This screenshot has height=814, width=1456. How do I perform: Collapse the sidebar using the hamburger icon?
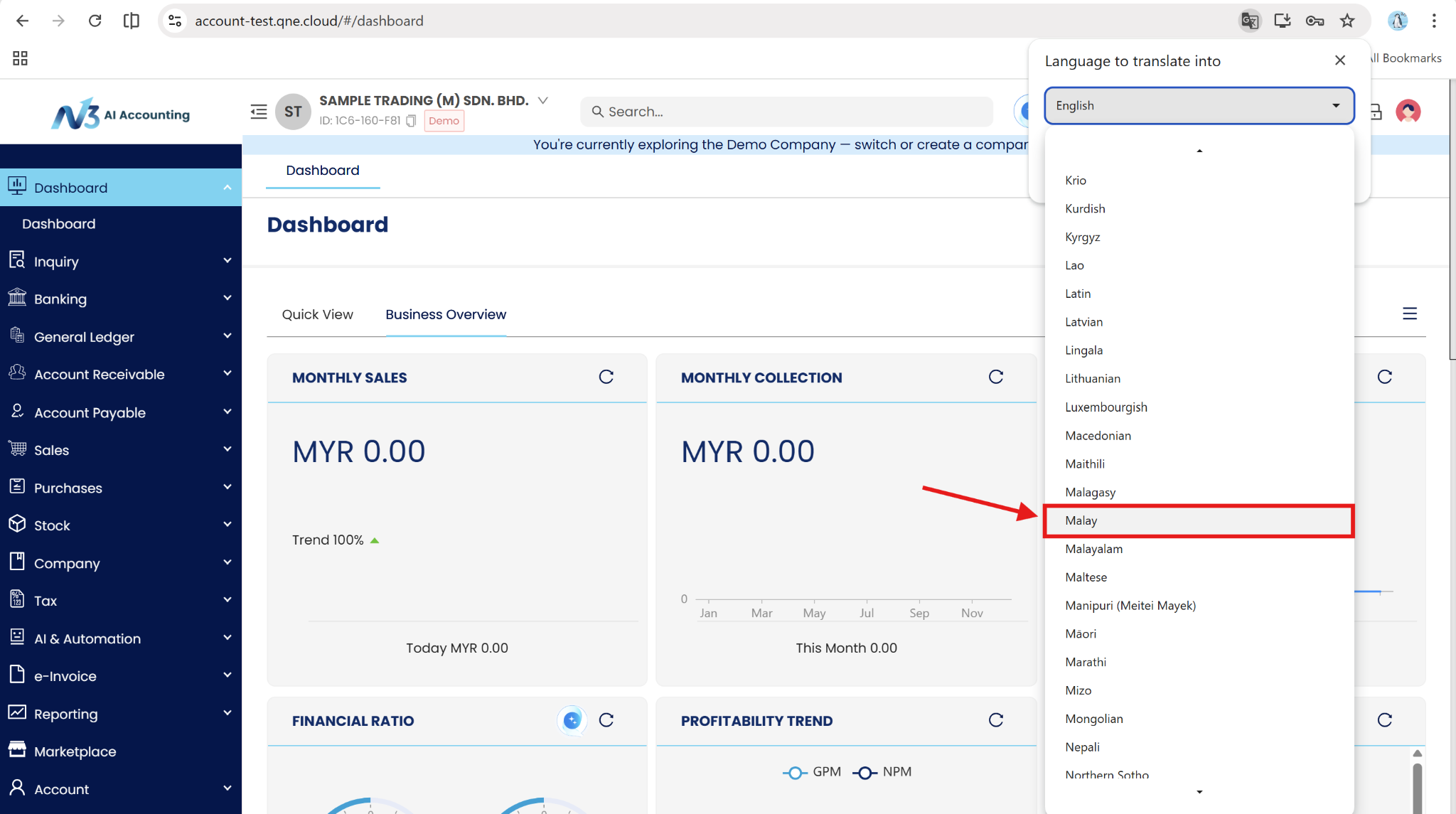coord(259,112)
